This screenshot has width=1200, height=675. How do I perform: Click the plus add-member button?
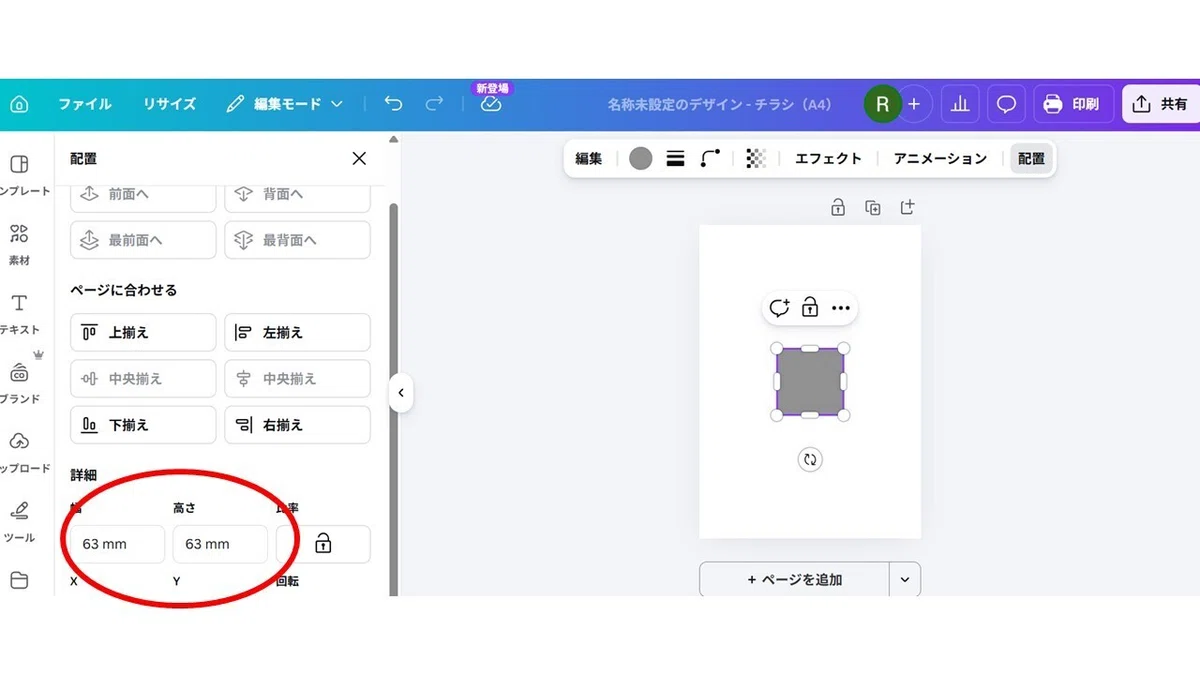(913, 104)
